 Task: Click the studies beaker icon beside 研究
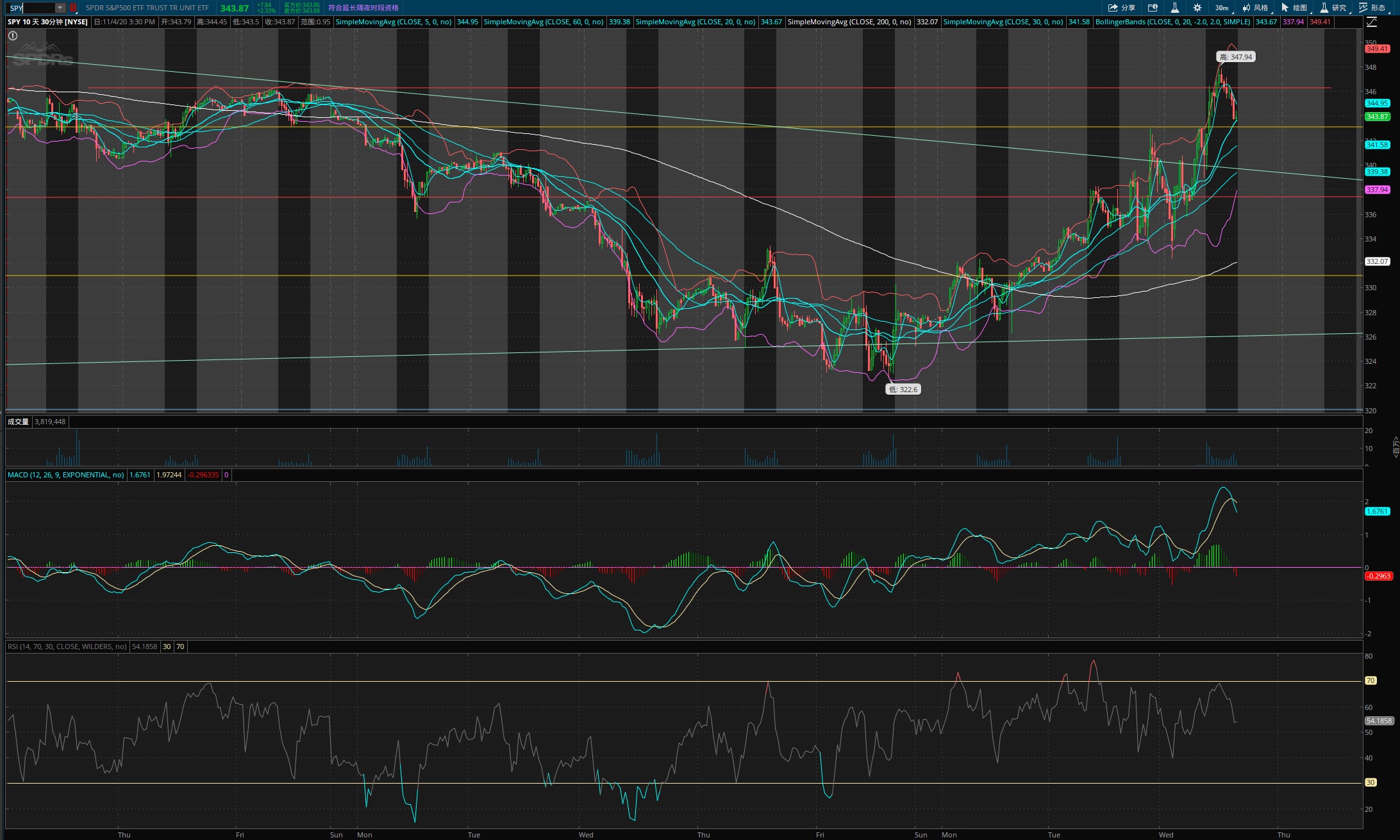point(1324,8)
